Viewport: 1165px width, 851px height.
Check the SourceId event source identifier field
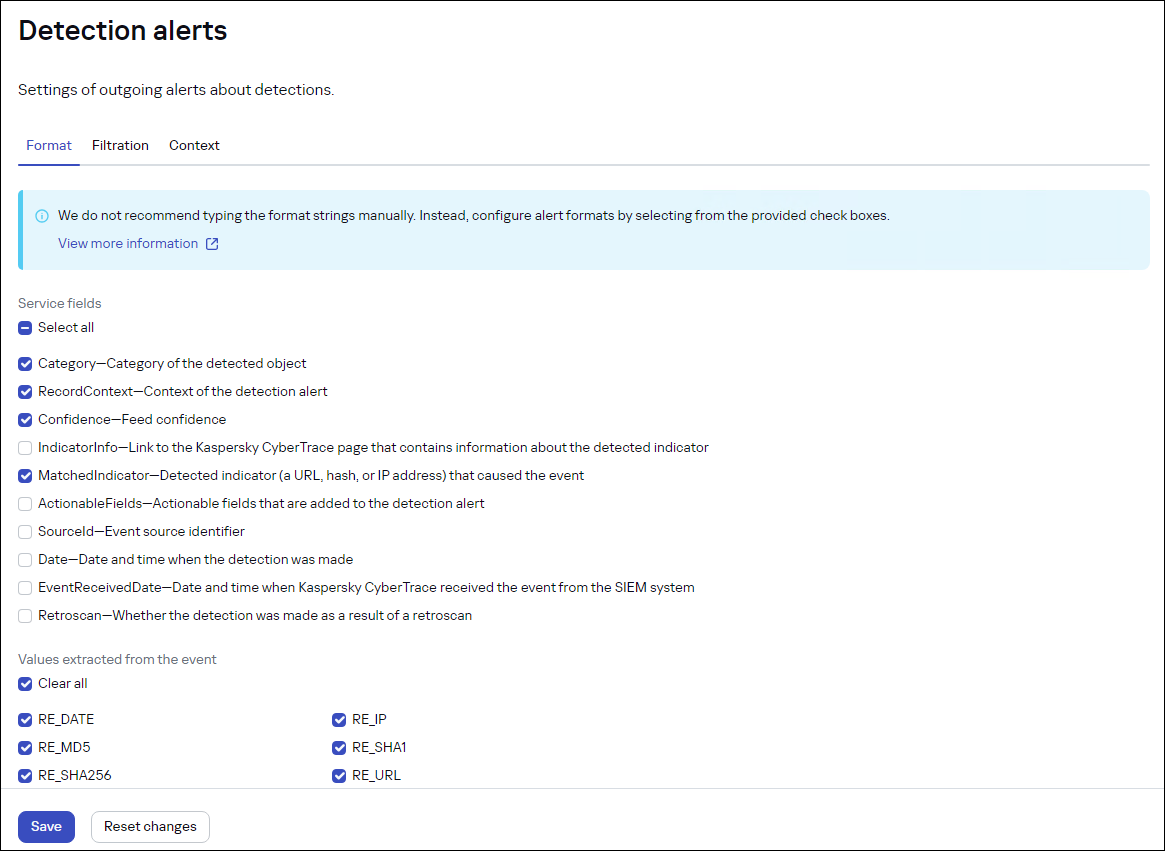pyautogui.click(x=24, y=531)
